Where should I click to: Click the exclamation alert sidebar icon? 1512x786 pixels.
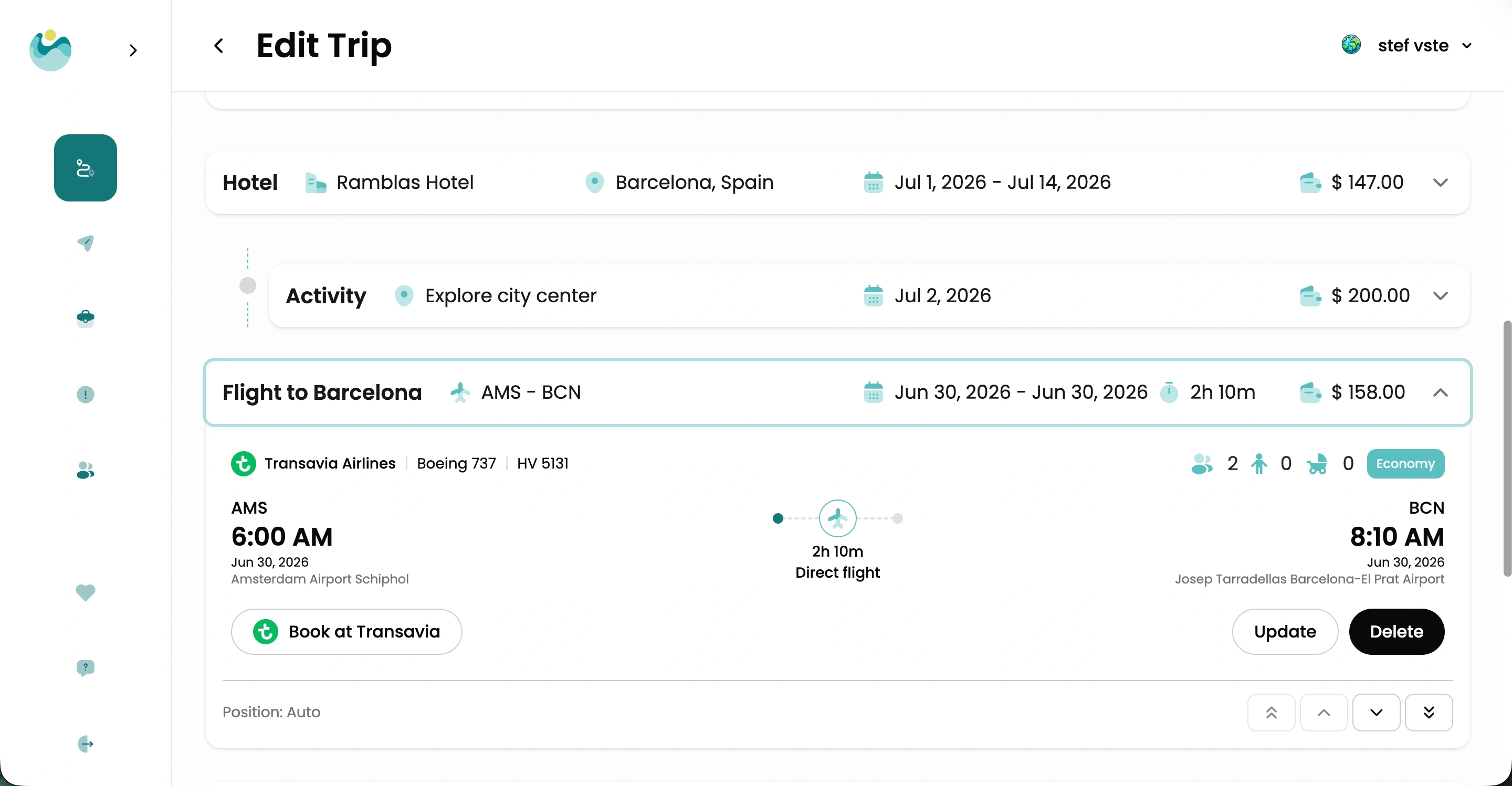coord(86,394)
